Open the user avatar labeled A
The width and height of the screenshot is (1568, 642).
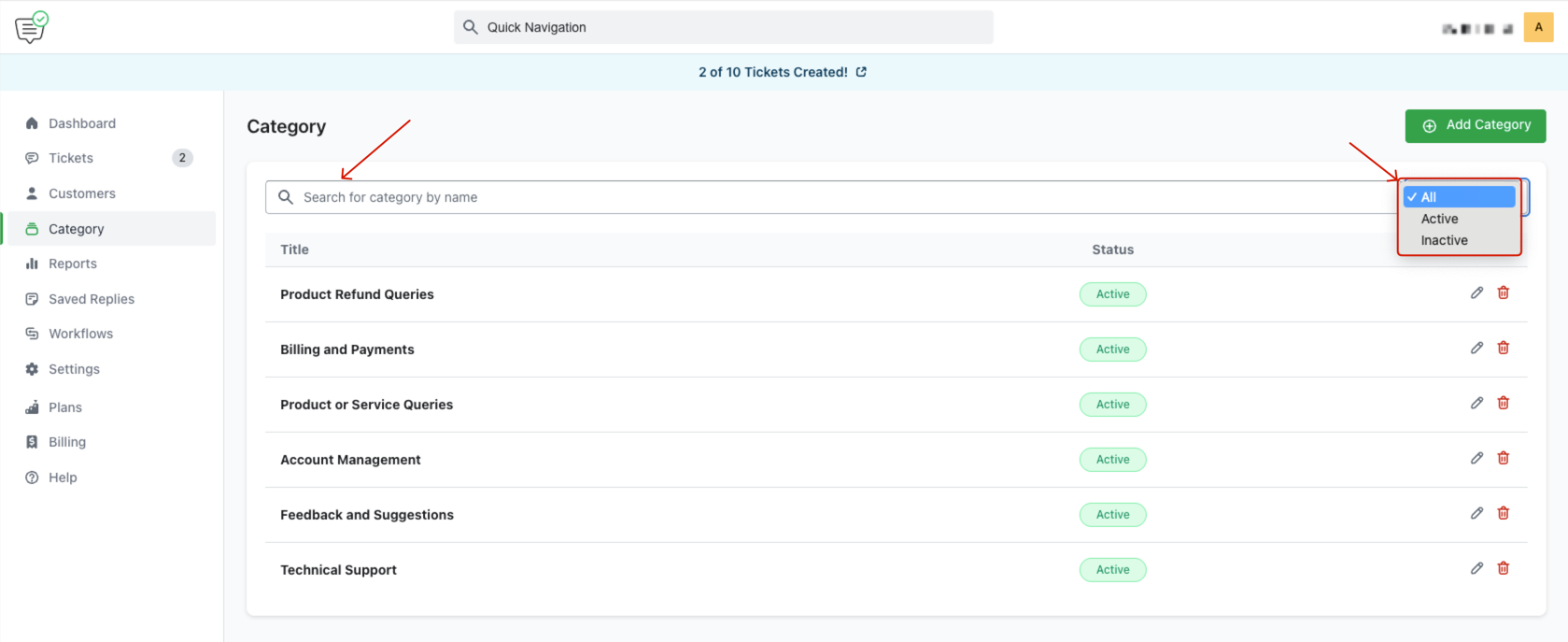coord(1538,27)
